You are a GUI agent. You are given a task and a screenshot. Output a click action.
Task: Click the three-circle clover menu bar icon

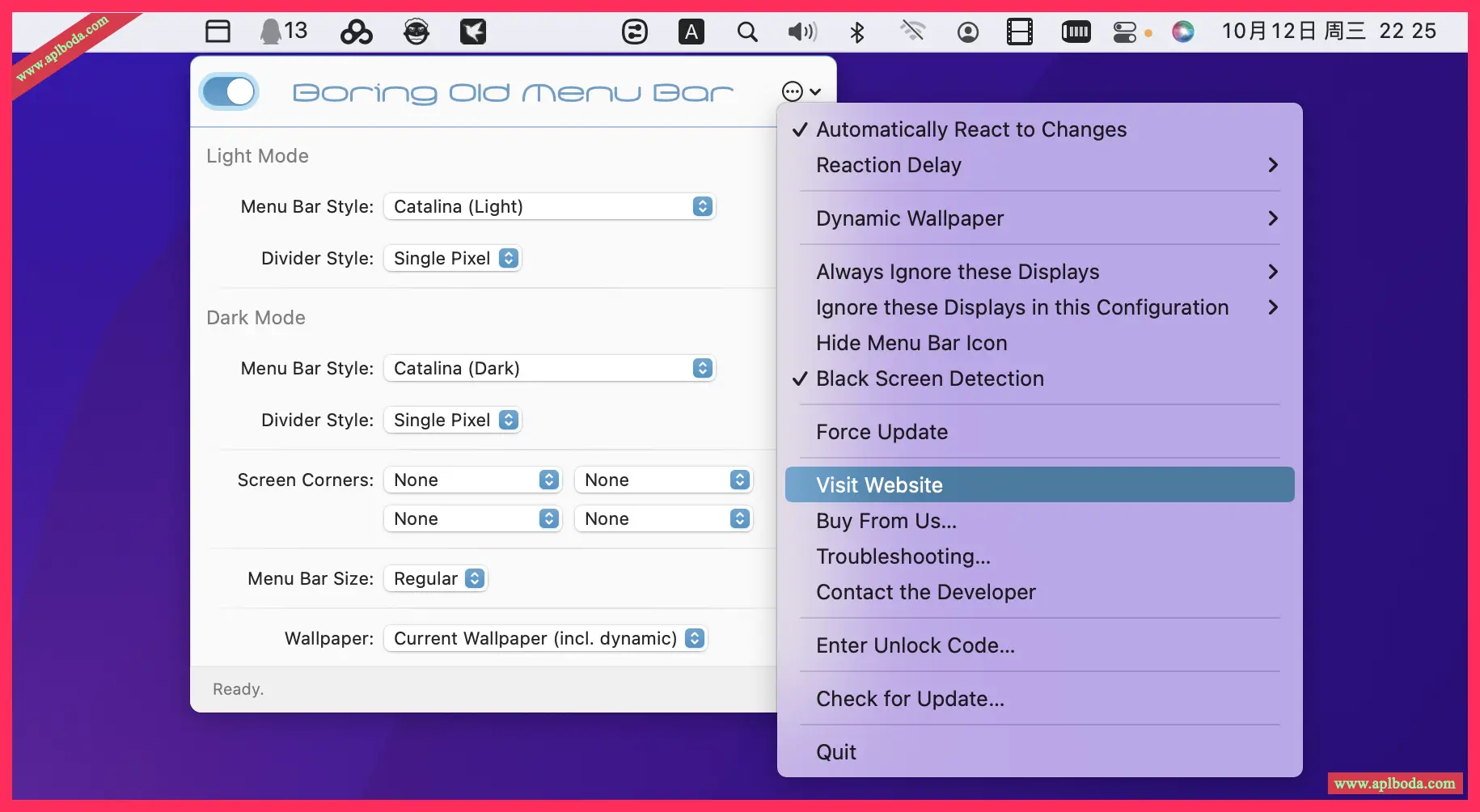coord(356,32)
